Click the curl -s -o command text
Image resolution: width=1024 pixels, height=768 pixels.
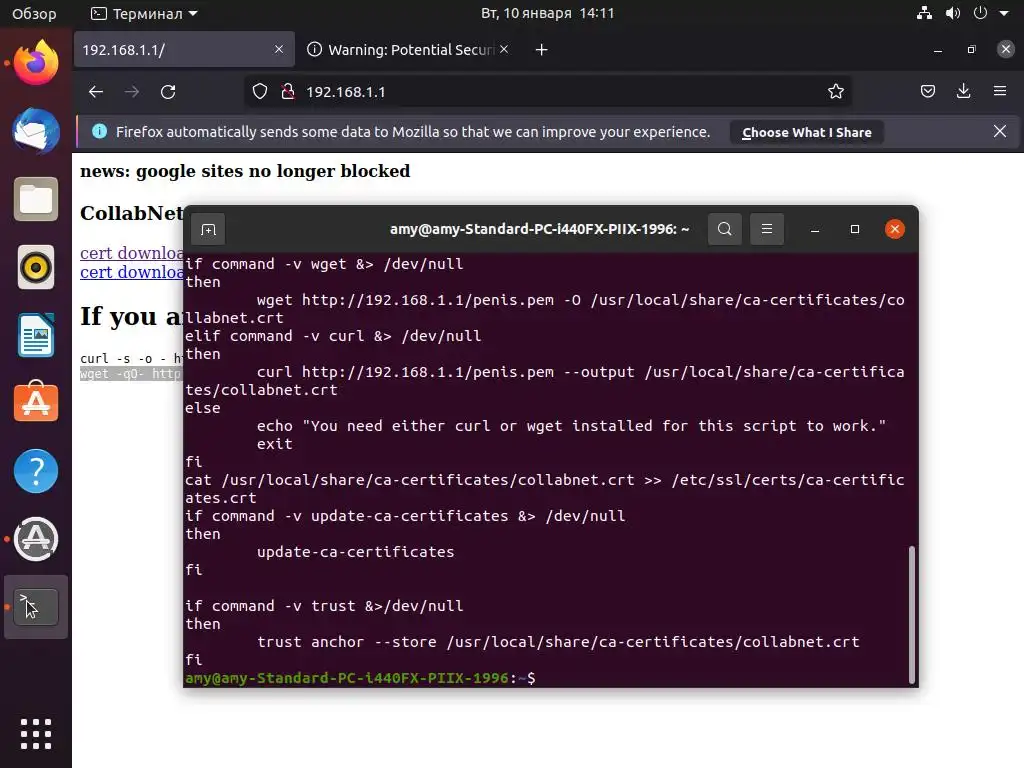131,359
